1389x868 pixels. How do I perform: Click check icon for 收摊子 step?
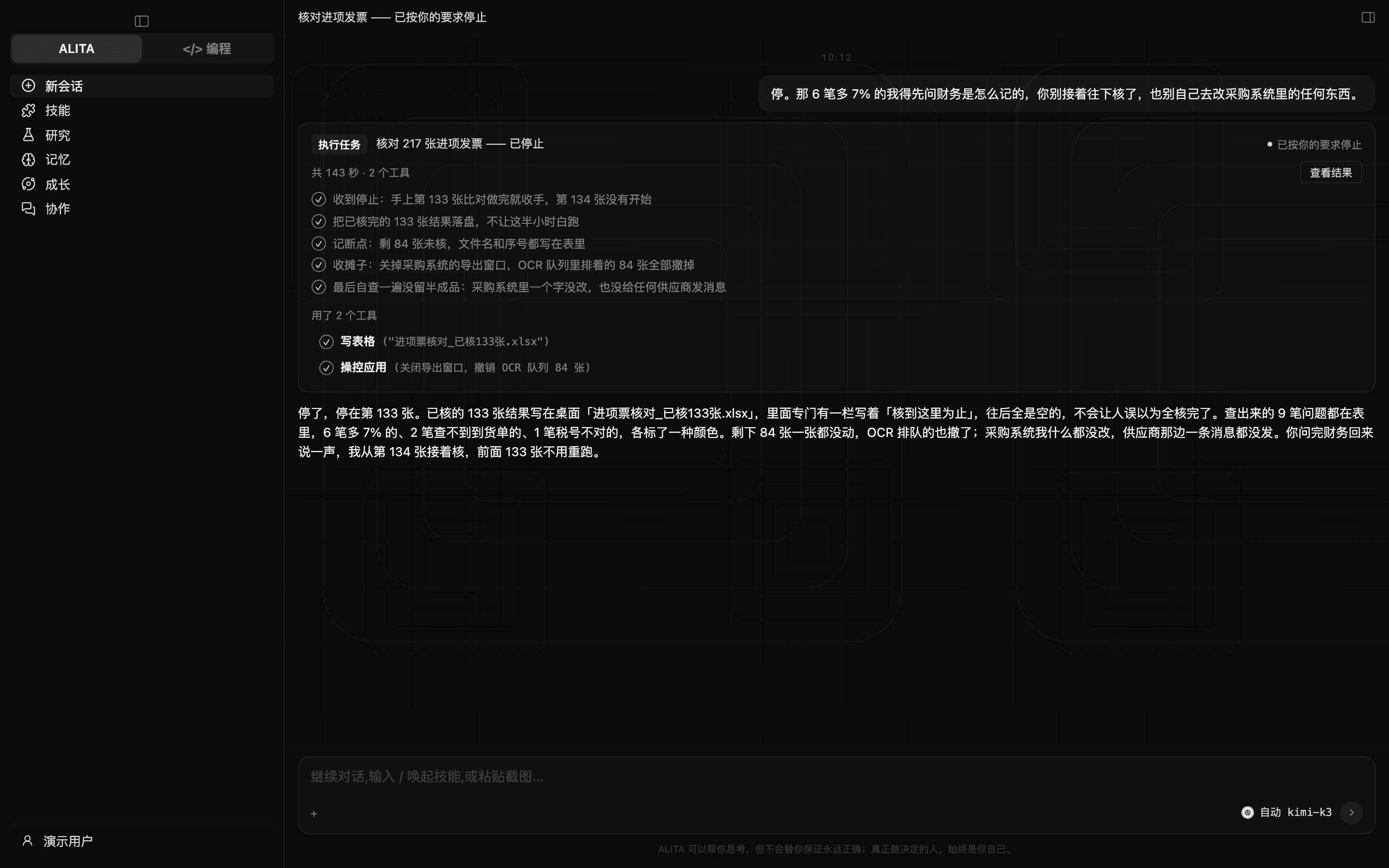point(318,265)
